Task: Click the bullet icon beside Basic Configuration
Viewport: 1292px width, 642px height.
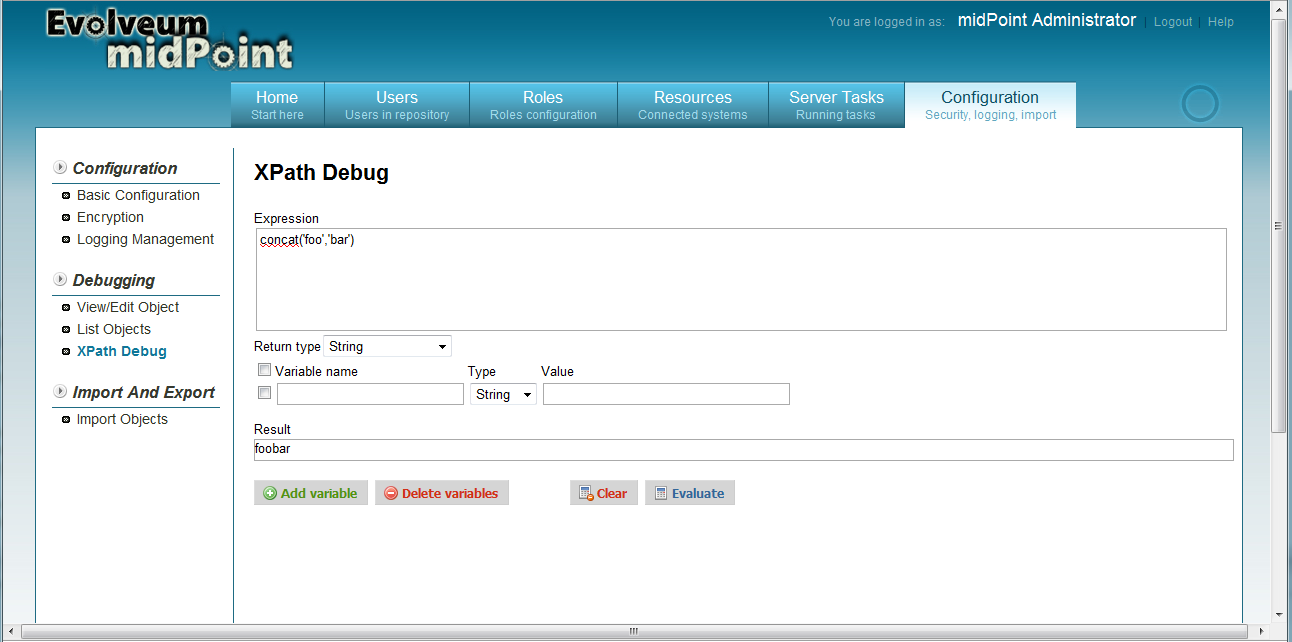Action: 65,195
